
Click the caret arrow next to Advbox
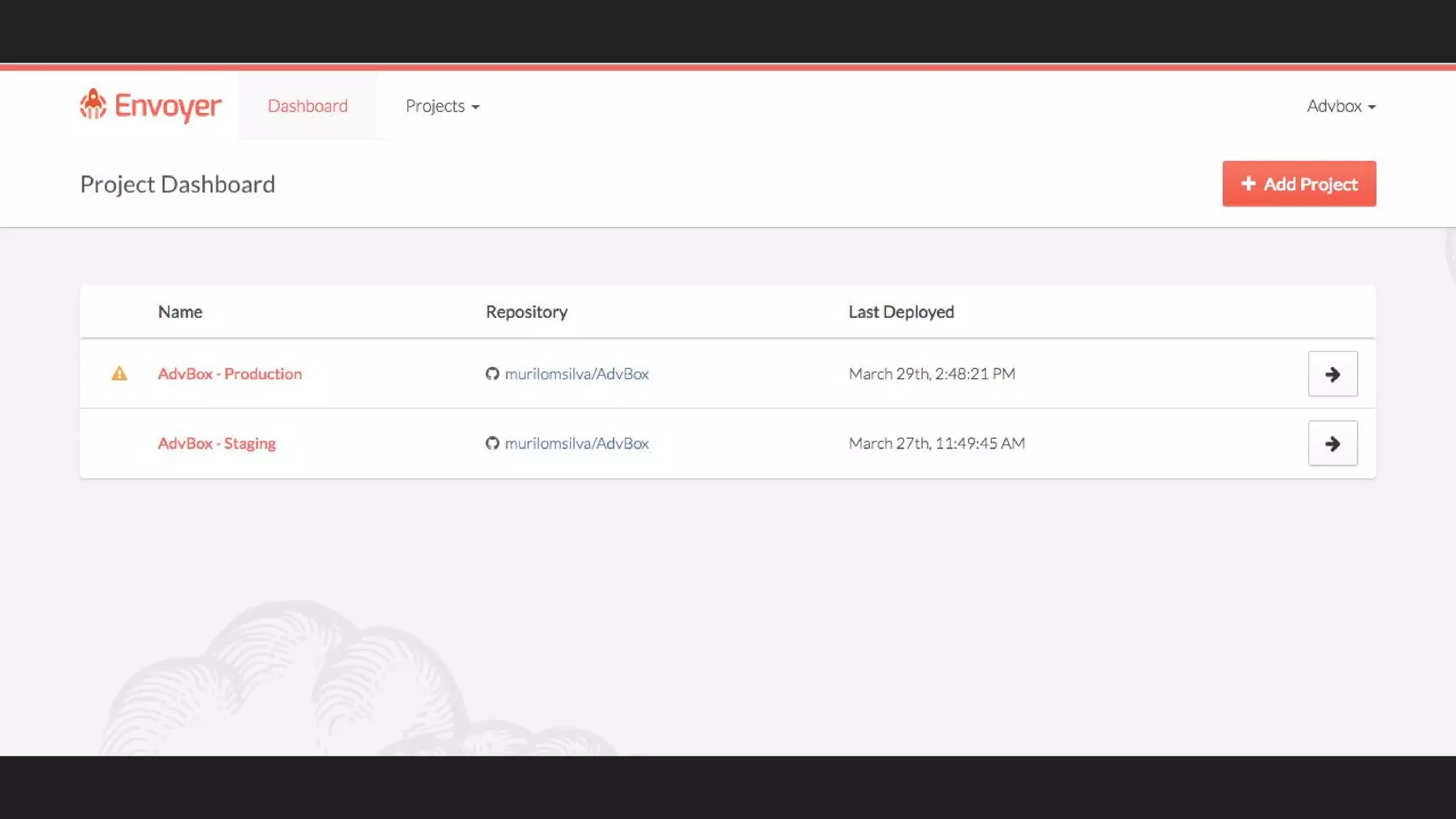(1371, 107)
